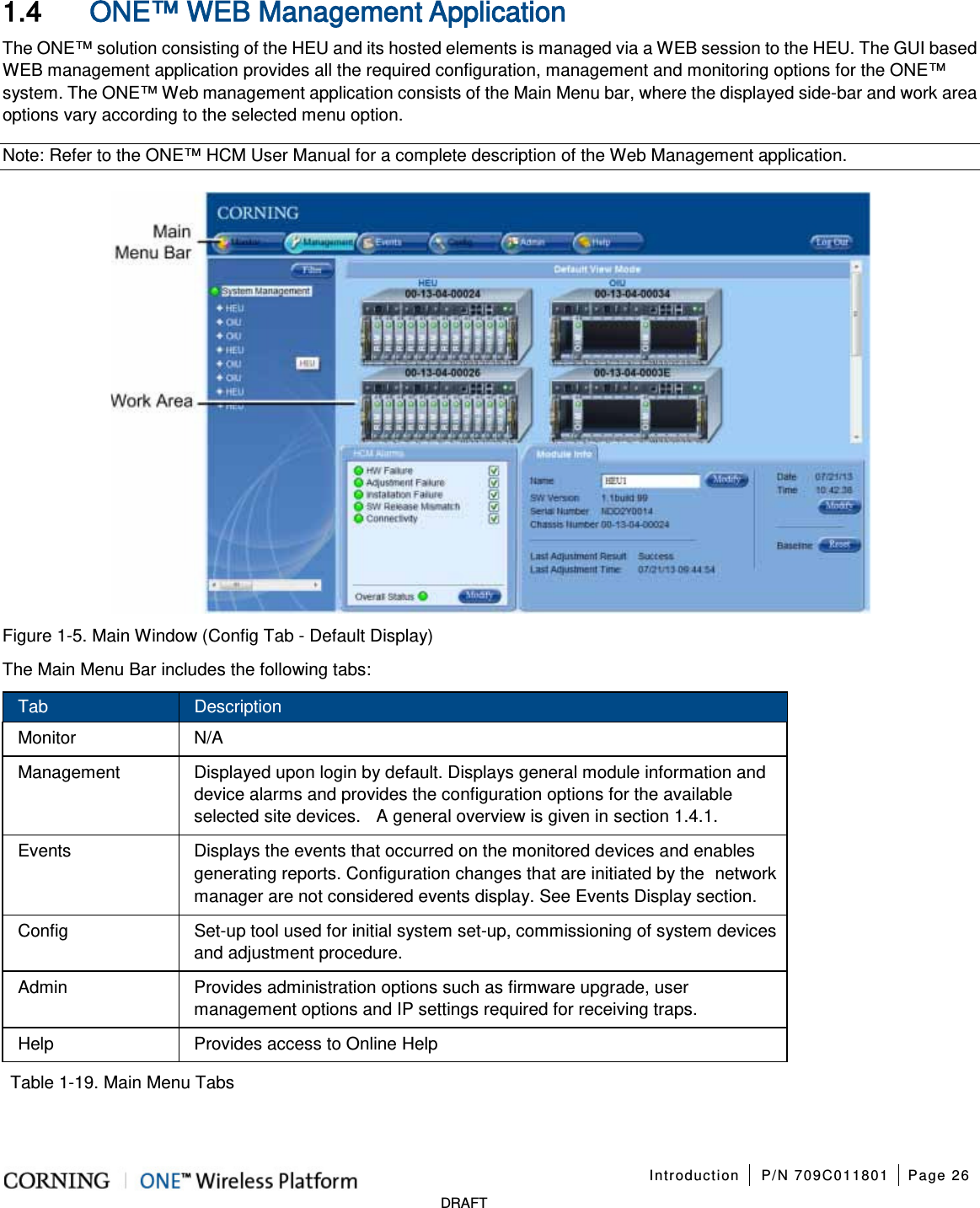
Task: Toggle the SW Release Mismatch checkbox
Action: pyautogui.click(x=494, y=507)
